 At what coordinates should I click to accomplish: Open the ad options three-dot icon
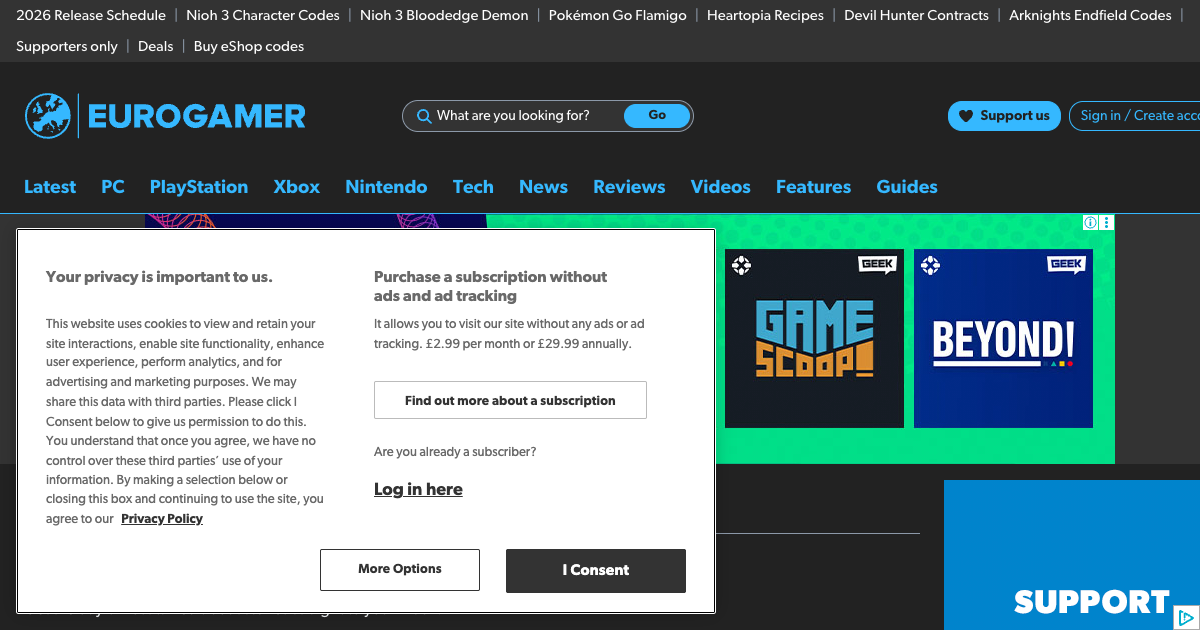point(1105,222)
